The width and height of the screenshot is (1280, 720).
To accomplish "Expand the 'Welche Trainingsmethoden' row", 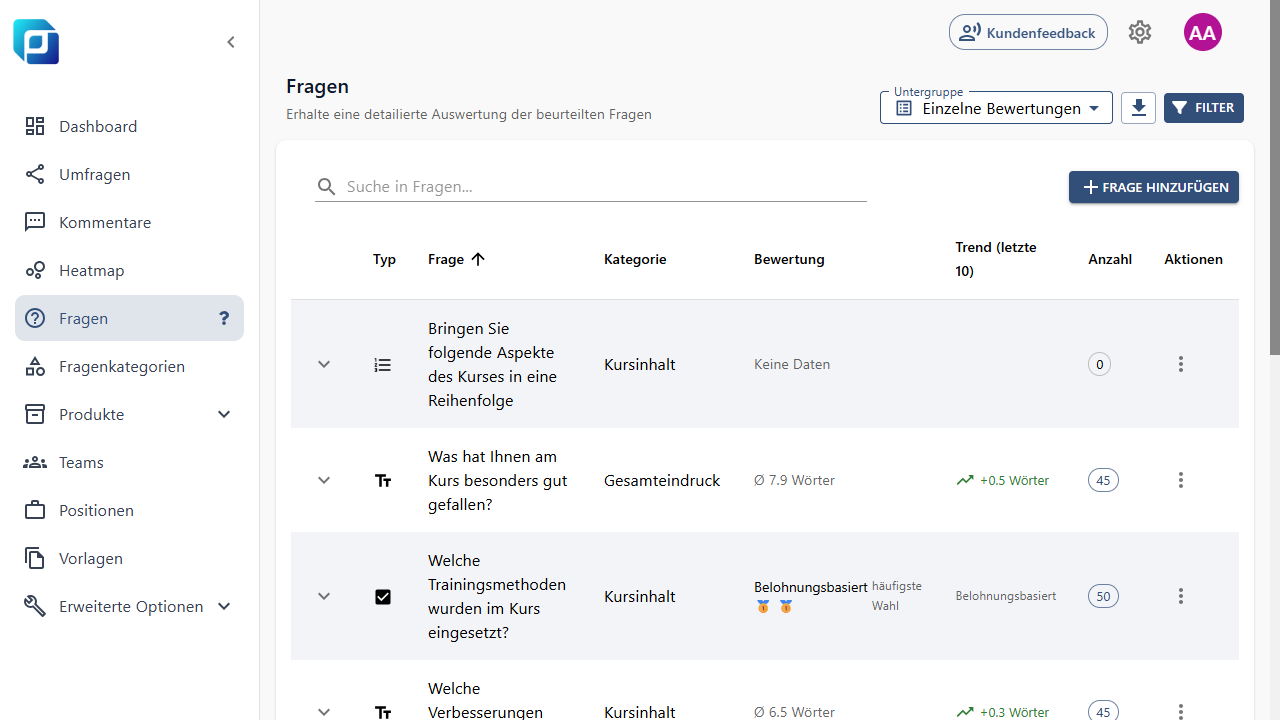I will [324, 596].
